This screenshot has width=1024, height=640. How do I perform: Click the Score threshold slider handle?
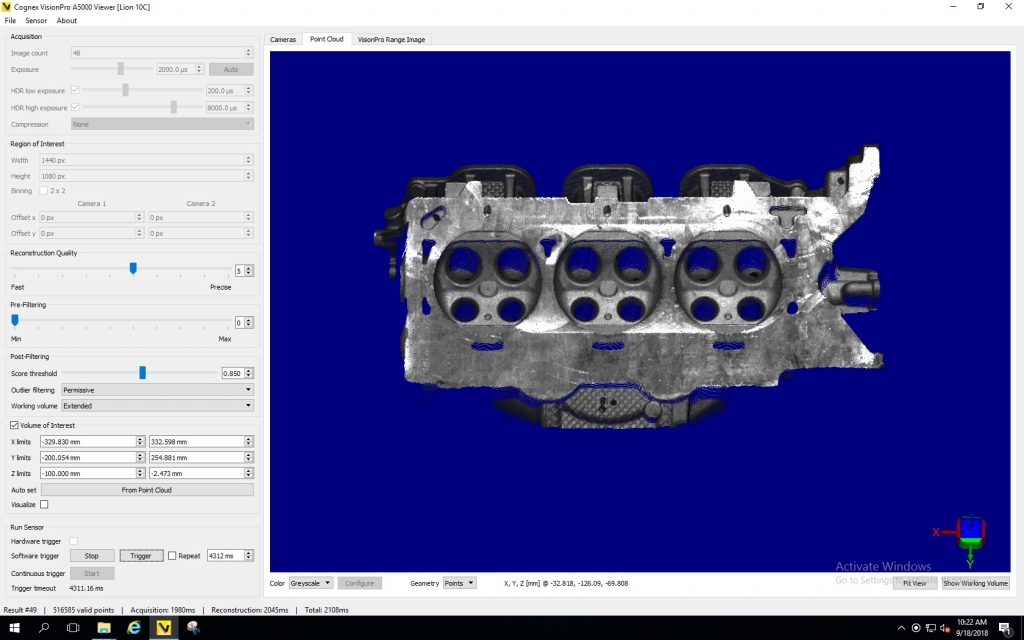click(x=142, y=372)
